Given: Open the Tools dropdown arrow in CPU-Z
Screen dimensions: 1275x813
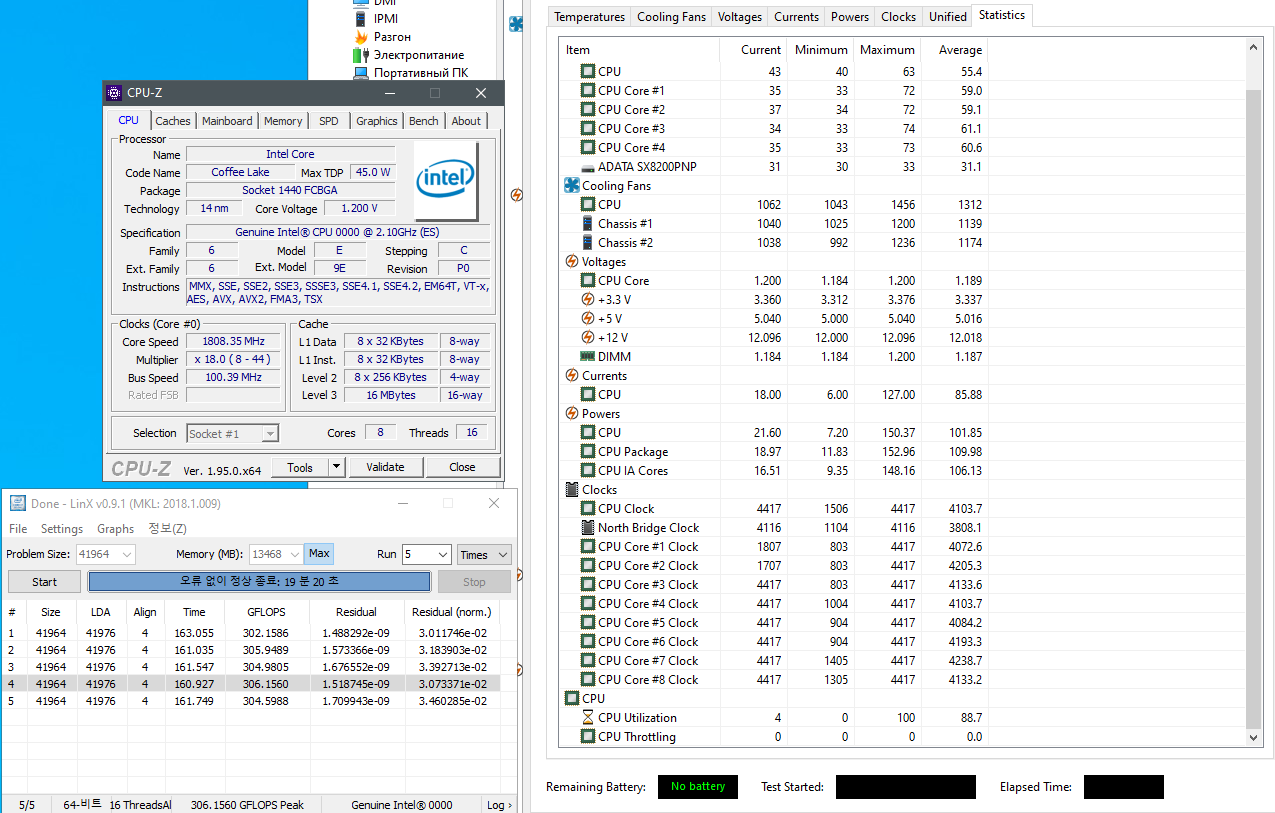Looking at the screenshot, I should click(336, 467).
